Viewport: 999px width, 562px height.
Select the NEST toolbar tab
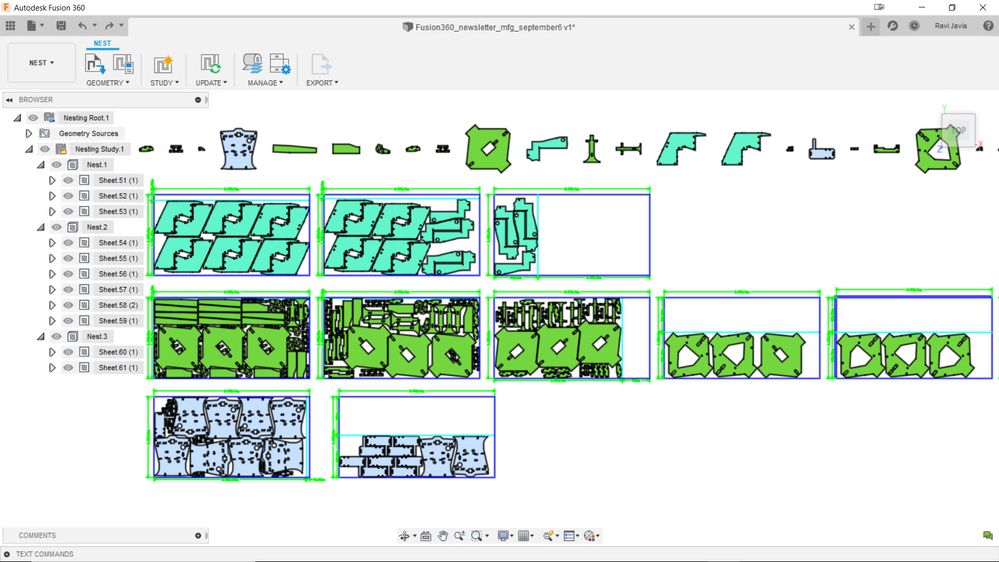point(102,43)
